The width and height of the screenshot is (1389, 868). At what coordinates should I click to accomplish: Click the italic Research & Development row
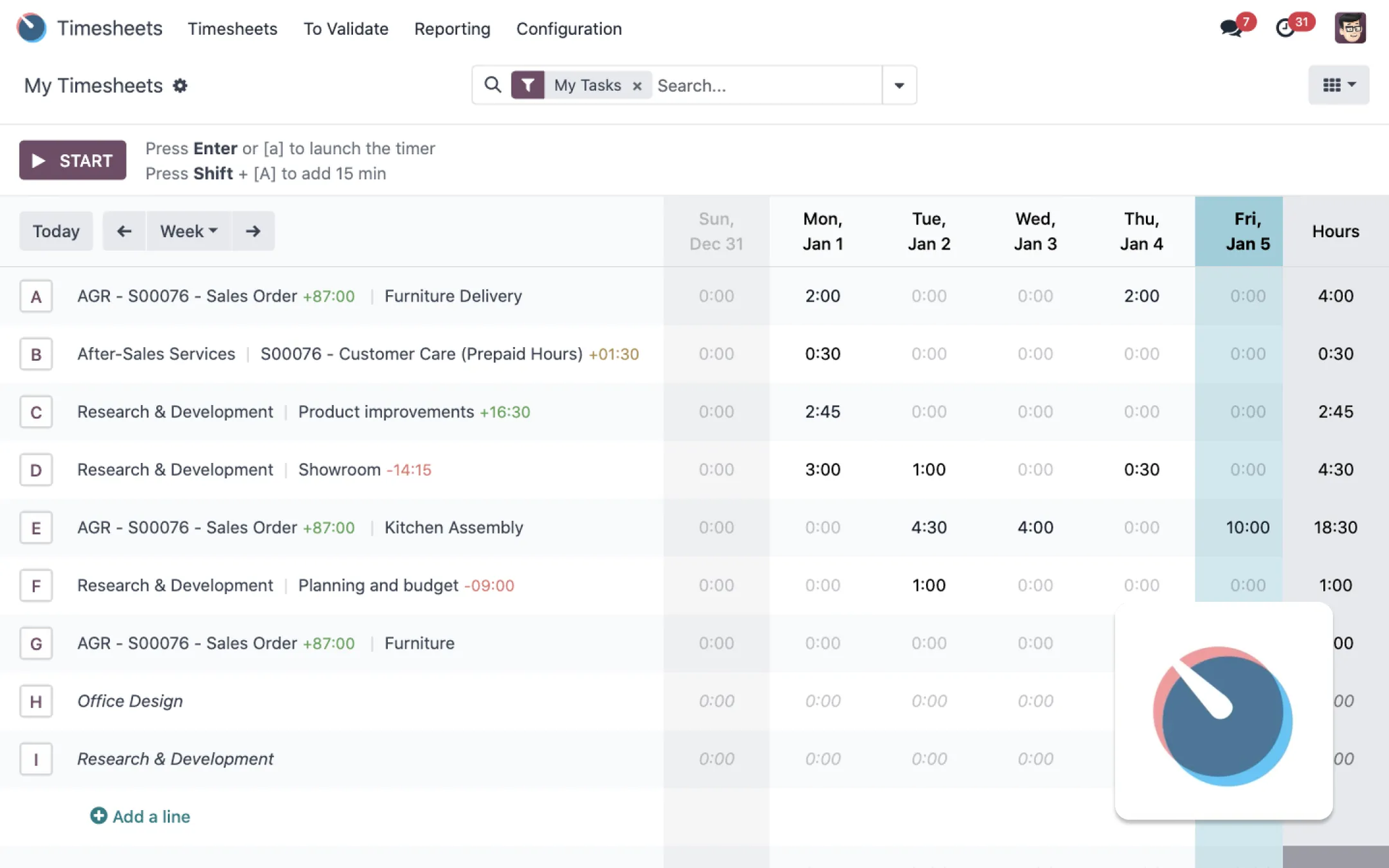175,759
